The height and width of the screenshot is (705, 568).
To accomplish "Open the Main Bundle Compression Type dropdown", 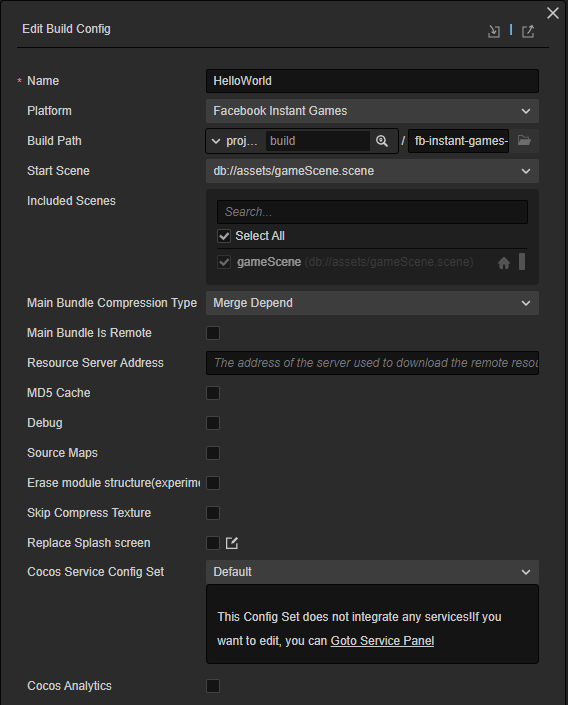I will [x=372, y=303].
